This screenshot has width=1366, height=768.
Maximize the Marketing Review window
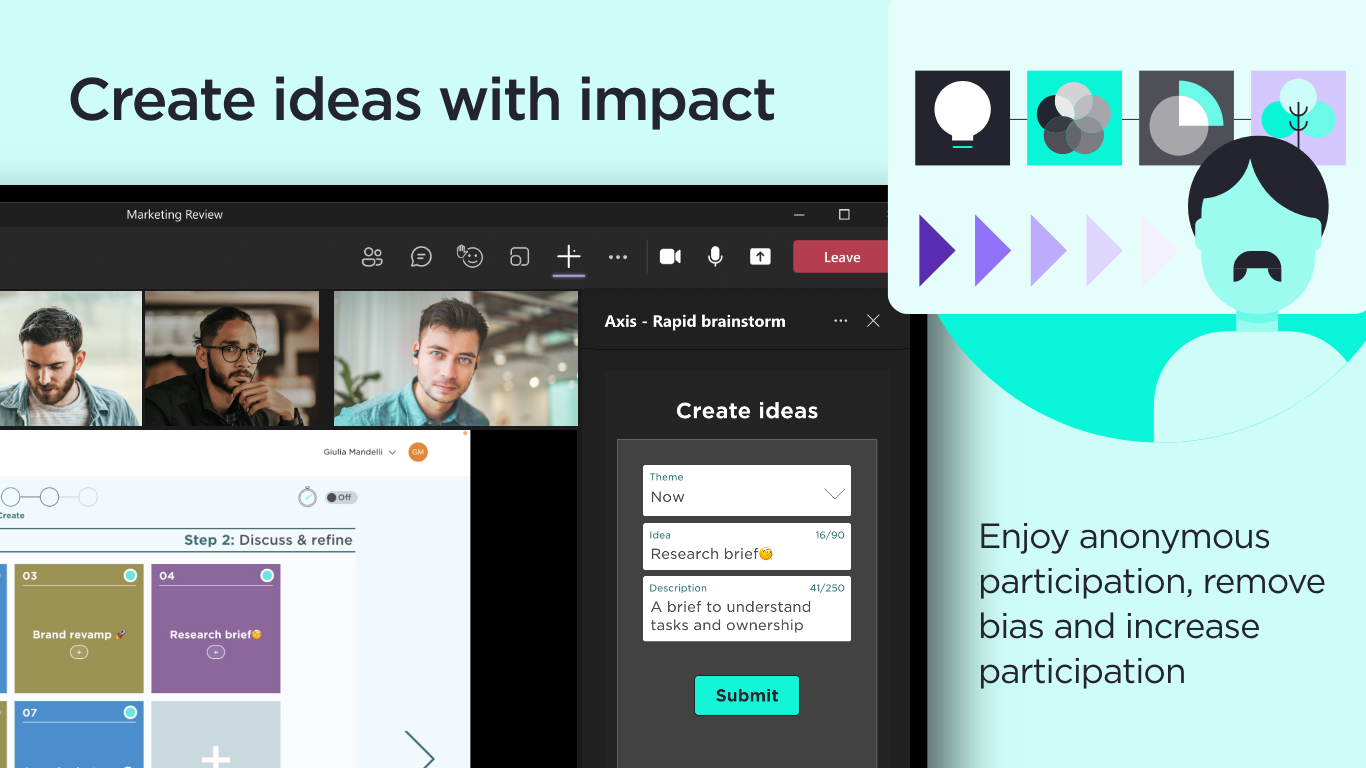click(844, 214)
